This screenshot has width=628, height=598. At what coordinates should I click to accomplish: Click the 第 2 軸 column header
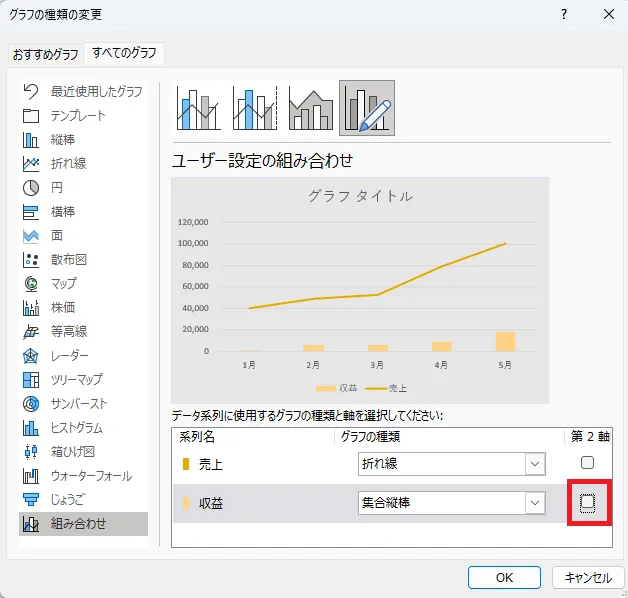[x=590, y=436]
